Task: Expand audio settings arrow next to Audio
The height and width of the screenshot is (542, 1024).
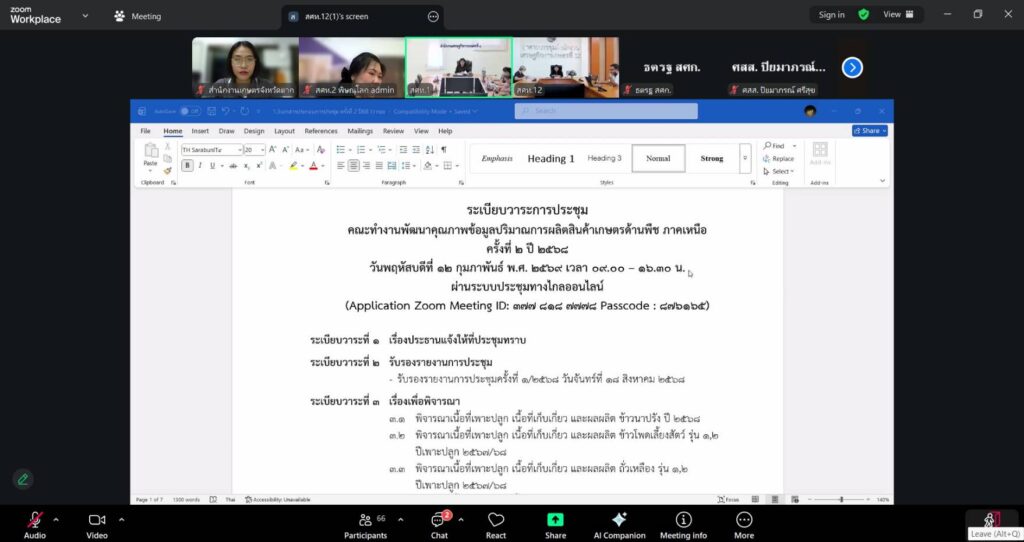Action: (56, 519)
